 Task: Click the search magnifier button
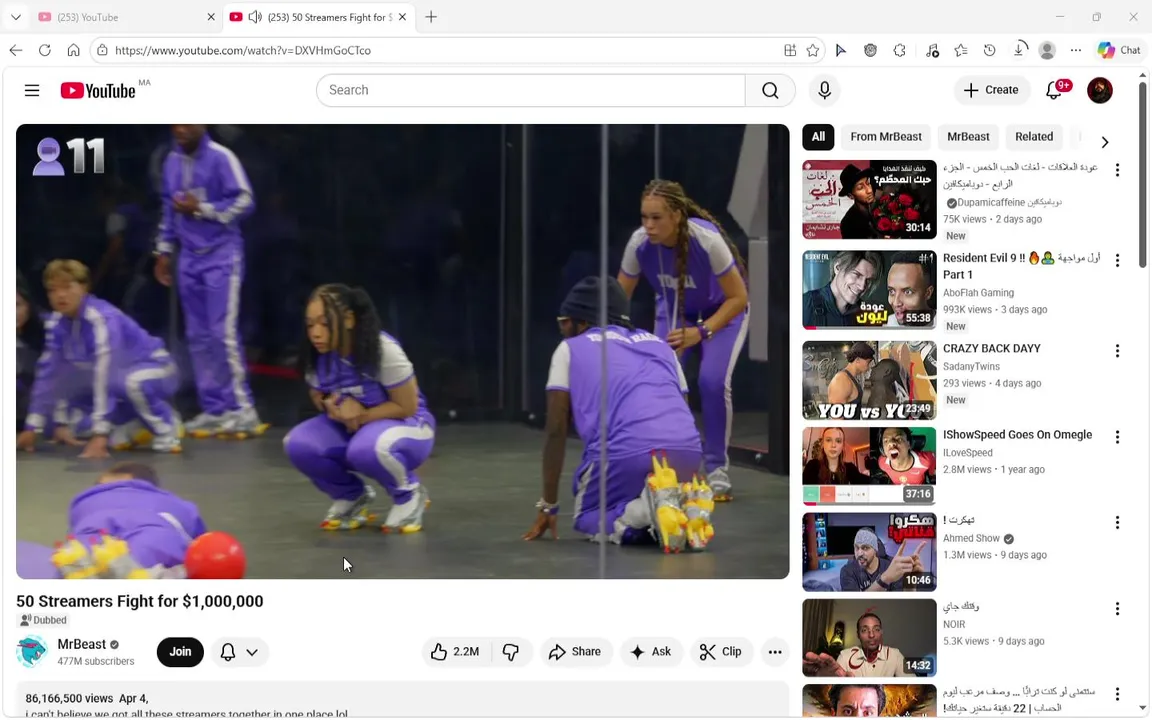point(770,90)
